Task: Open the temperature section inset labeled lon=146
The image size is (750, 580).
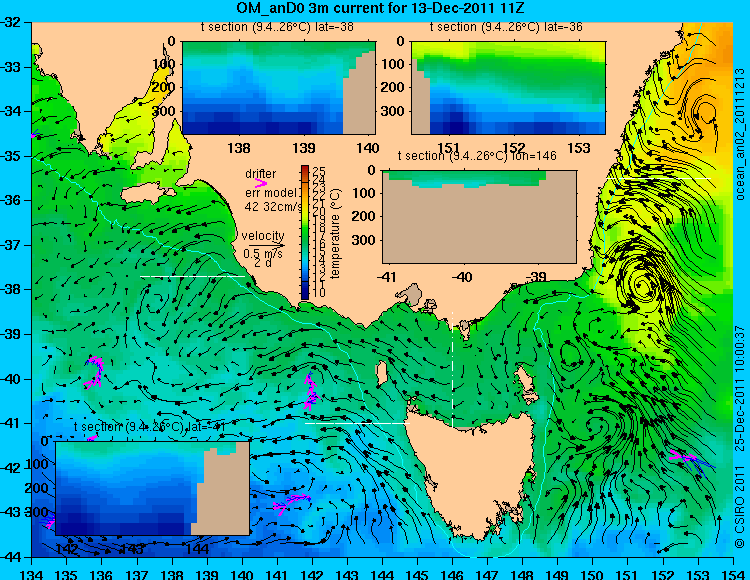Action: click(x=479, y=217)
